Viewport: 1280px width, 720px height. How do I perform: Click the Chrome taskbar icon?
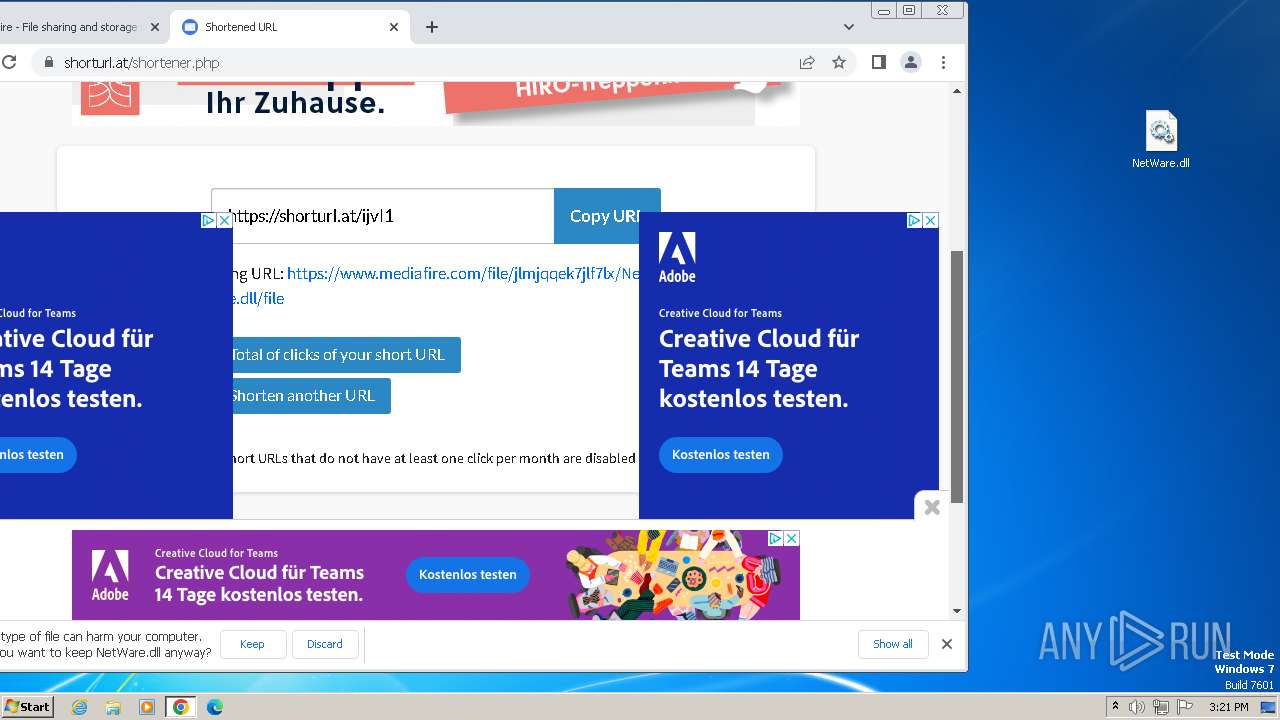180,707
